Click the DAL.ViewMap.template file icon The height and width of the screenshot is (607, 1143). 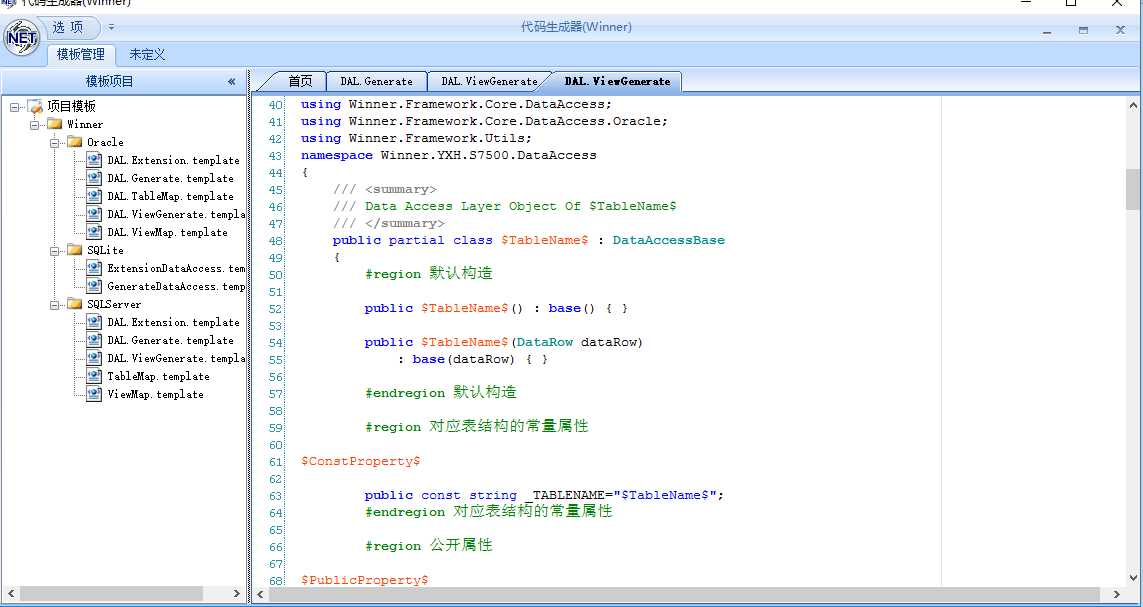click(x=94, y=232)
